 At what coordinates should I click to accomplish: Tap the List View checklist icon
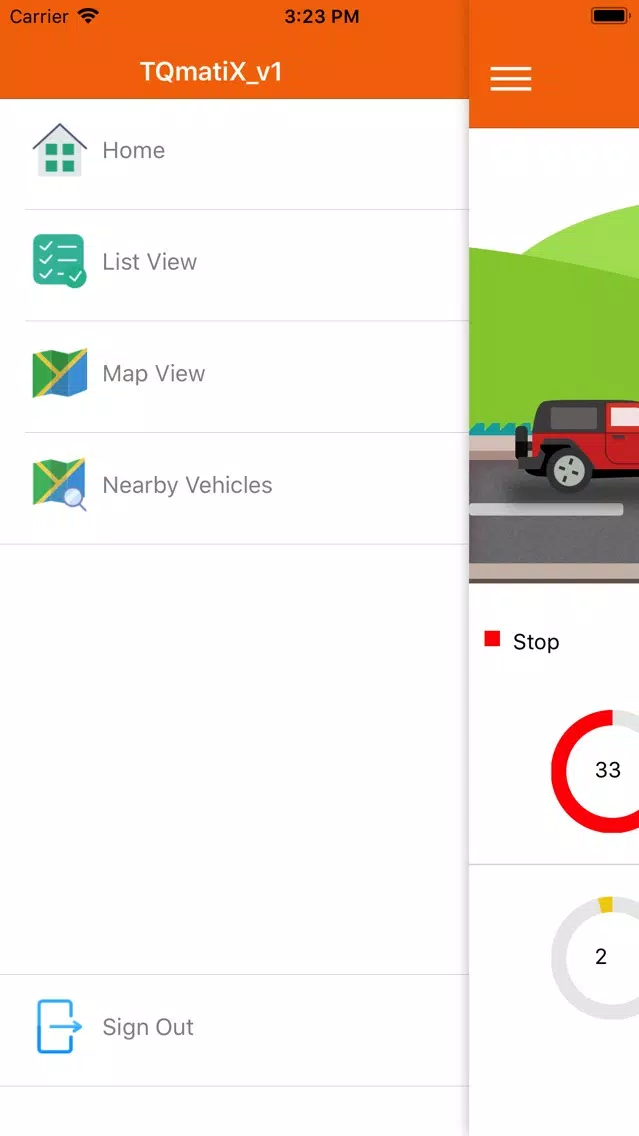pyautogui.click(x=59, y=261)
